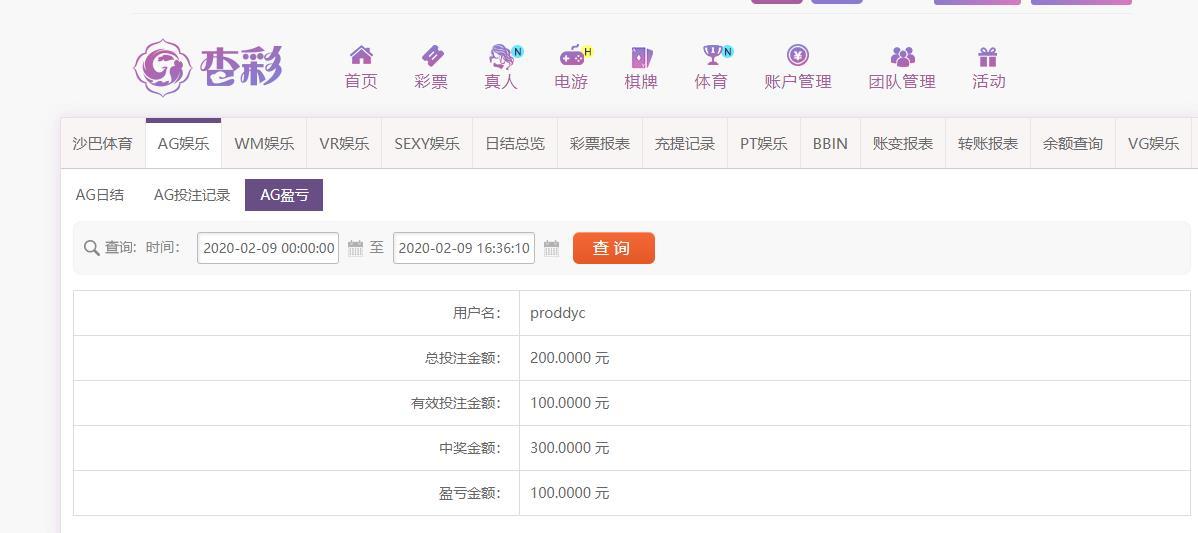Viewport: 1198px width, 533px height.
Task: Open the end date calendar picker icon
Action: (552, 248)
